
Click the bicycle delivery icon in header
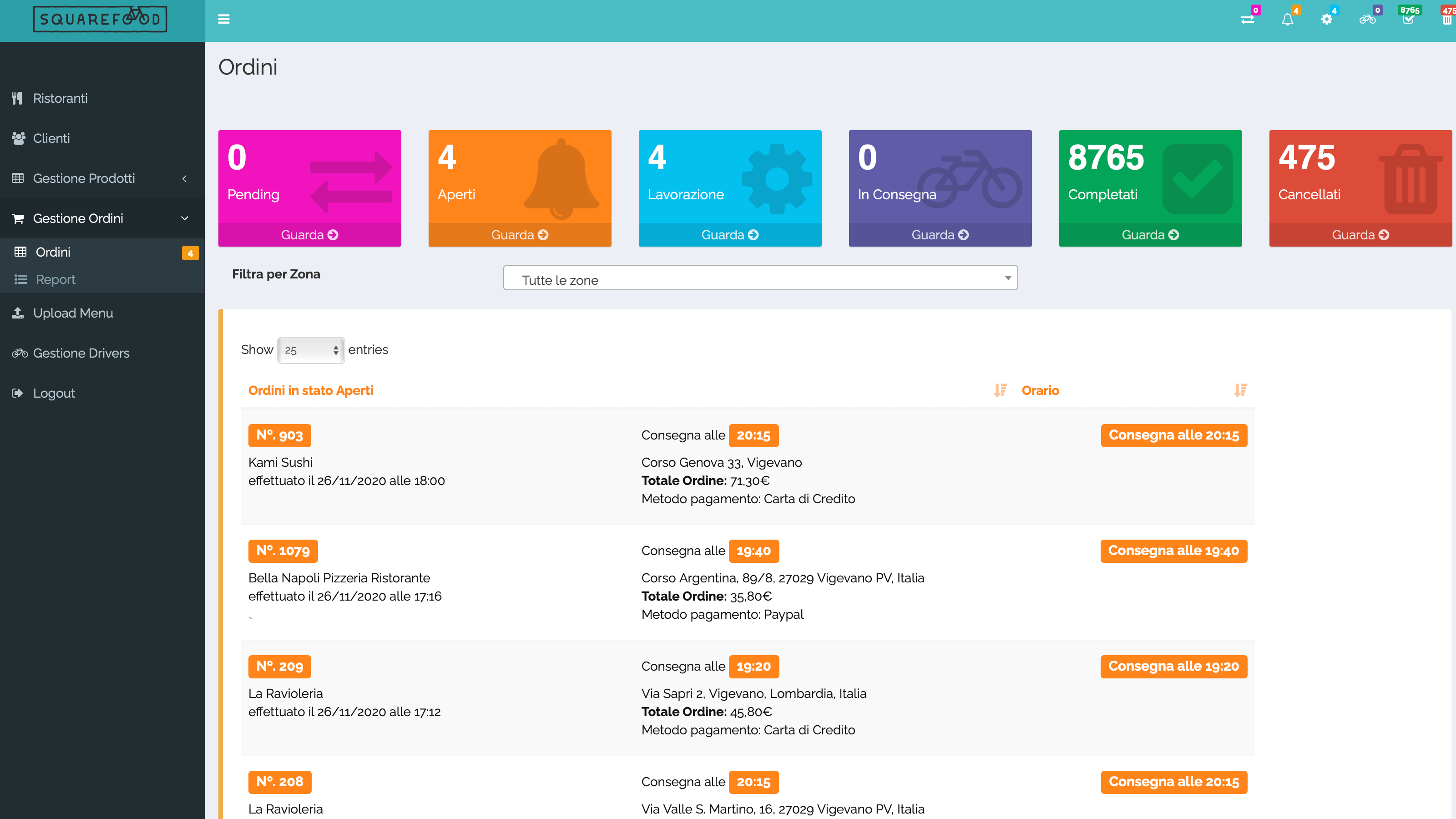[x=1367, y=19]
